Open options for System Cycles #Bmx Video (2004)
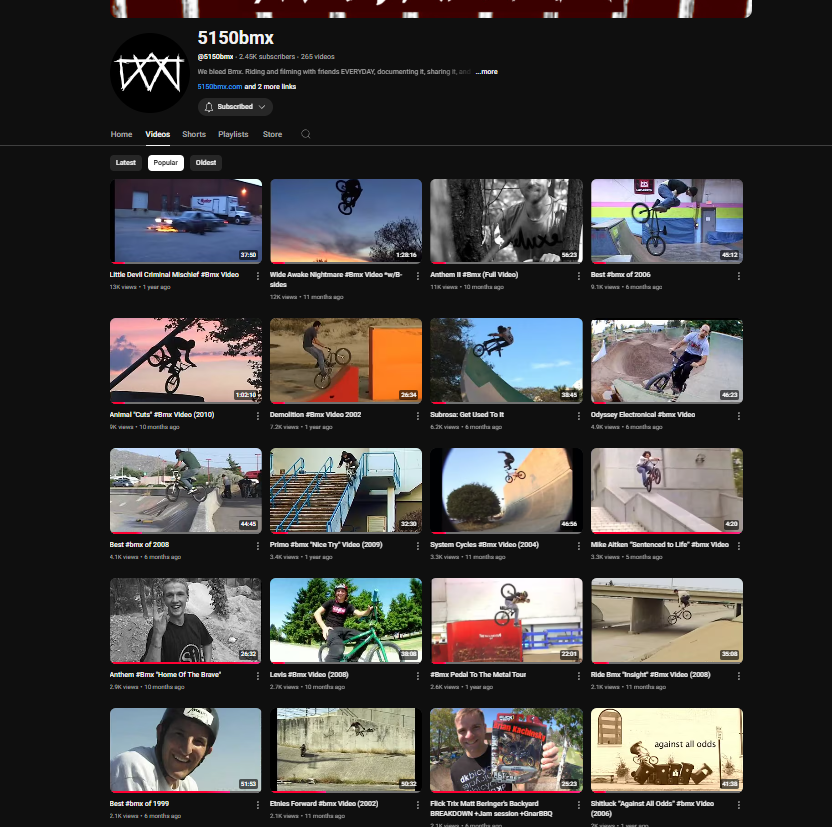This screenshot has width=832, height=827. pos(578,546)
